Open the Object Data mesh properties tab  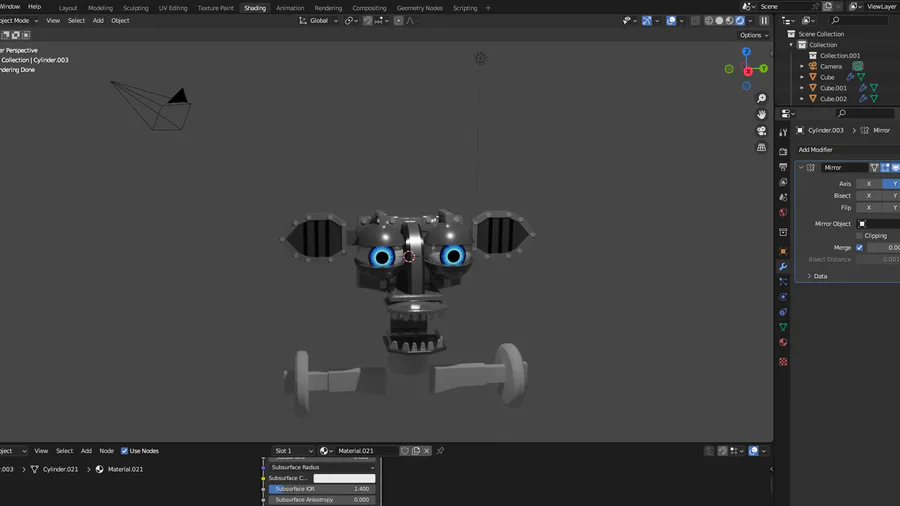[783, 327]
